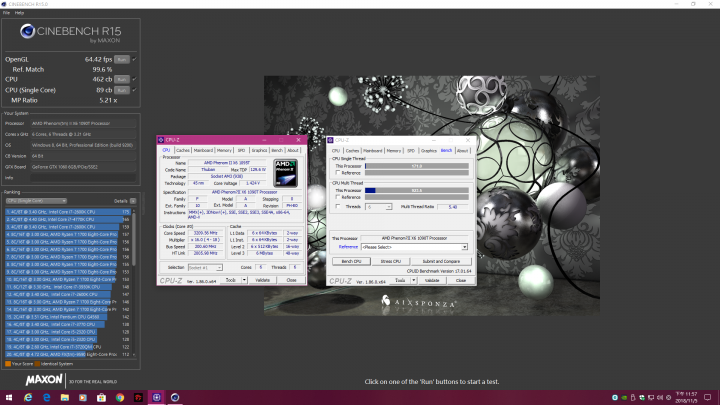The height and width of the screenshot is (405, 720).
Task: Click the AMD Phenom II logo in CPU-Z
Action: pos(285,173)
